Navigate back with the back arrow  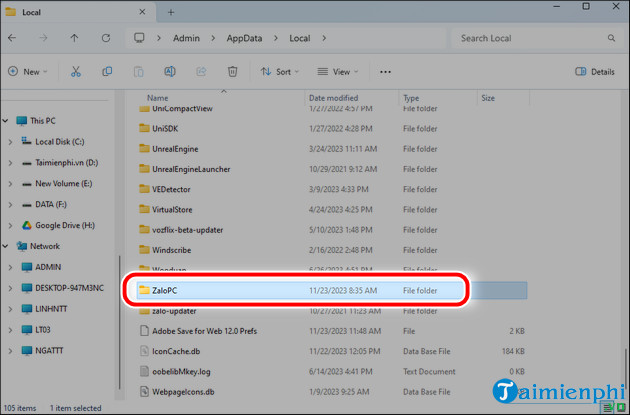(x=13, y=38)
